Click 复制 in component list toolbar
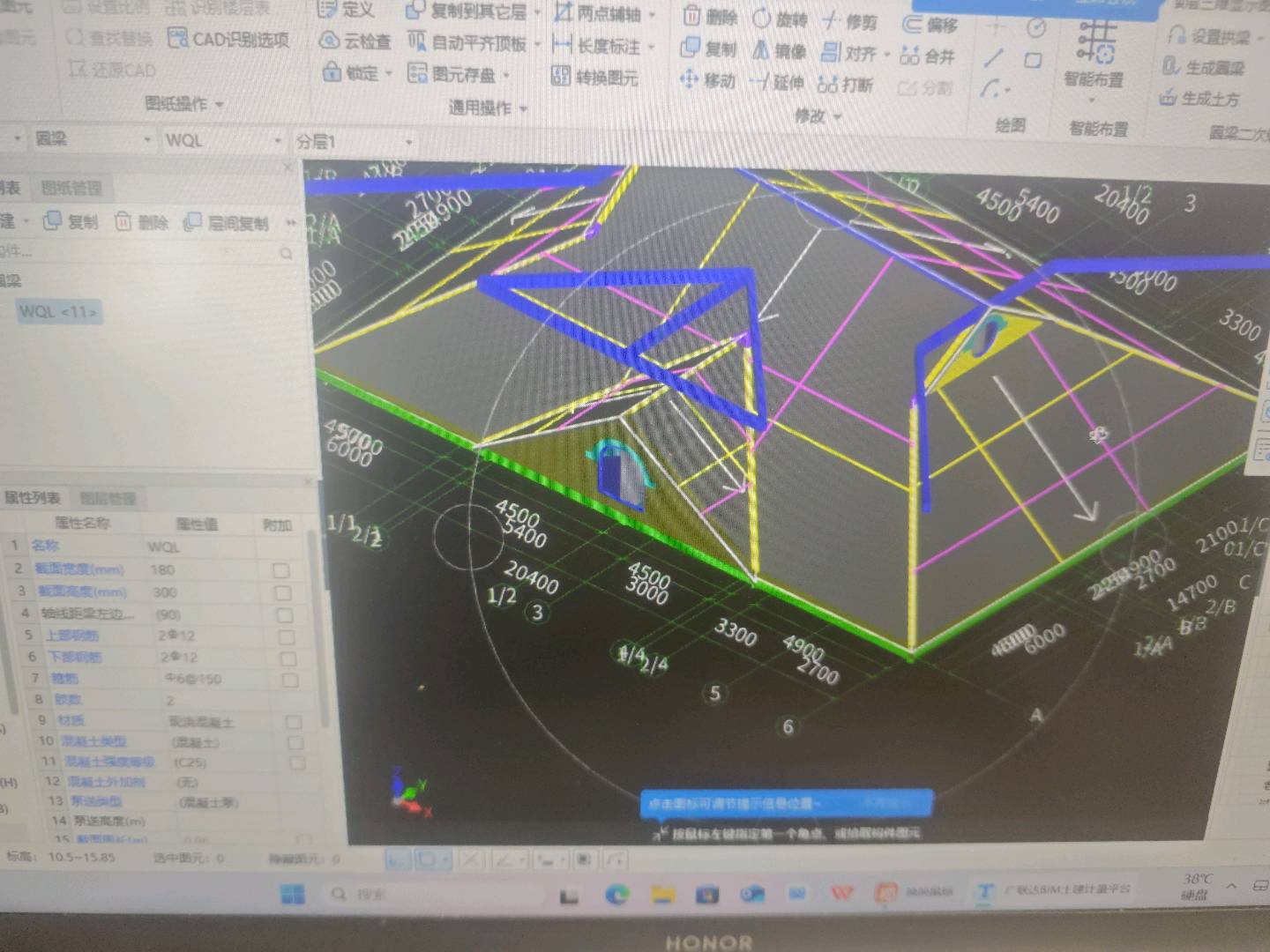The width and height of the screenshot is (1270, 952). point(71,221)
